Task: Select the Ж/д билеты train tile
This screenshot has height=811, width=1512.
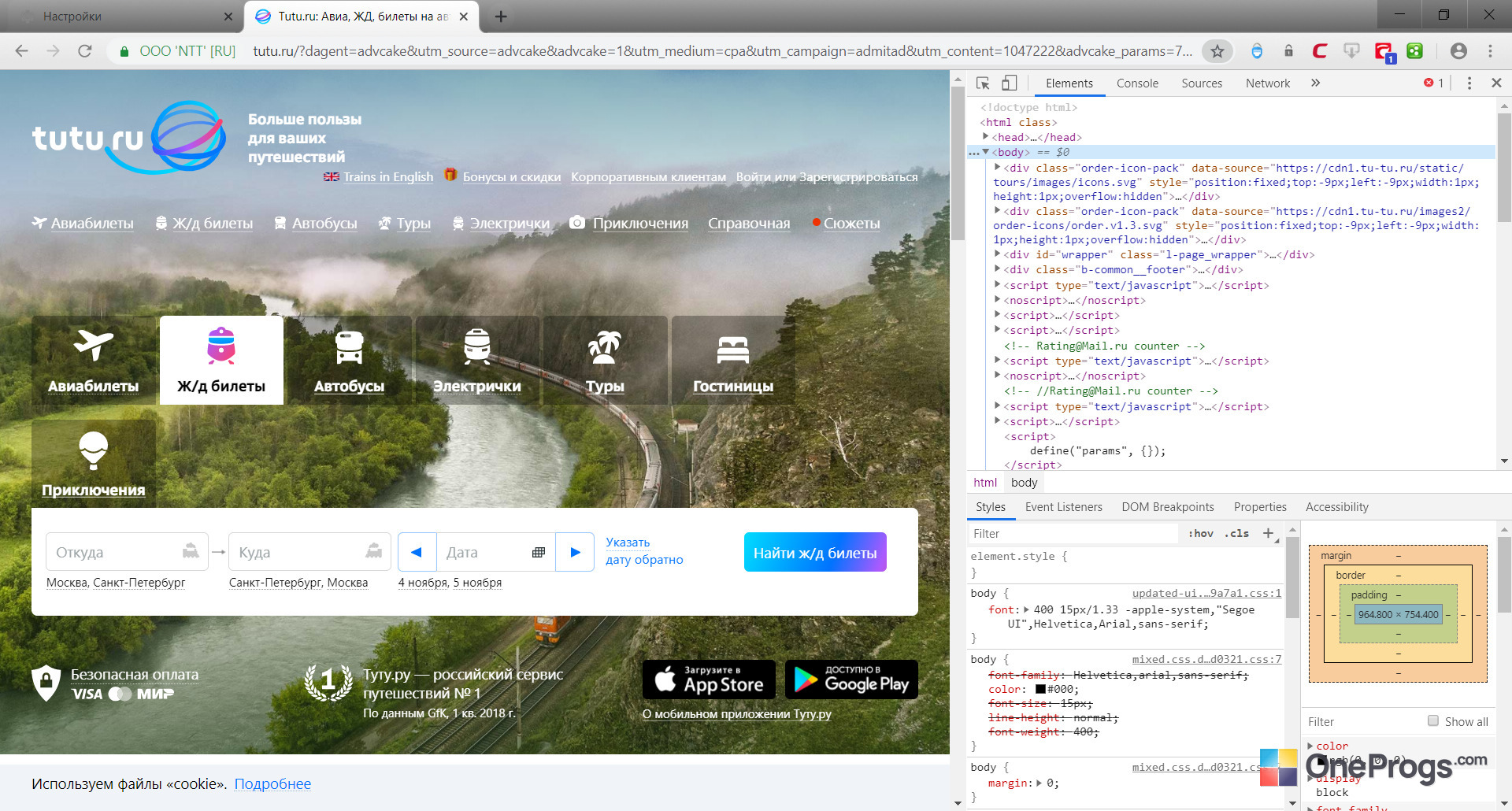Action: (221, 361)
